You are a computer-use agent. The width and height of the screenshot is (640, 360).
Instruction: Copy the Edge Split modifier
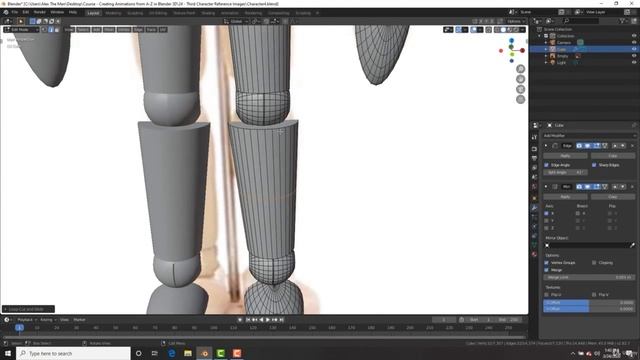click(x=613, y=156)
